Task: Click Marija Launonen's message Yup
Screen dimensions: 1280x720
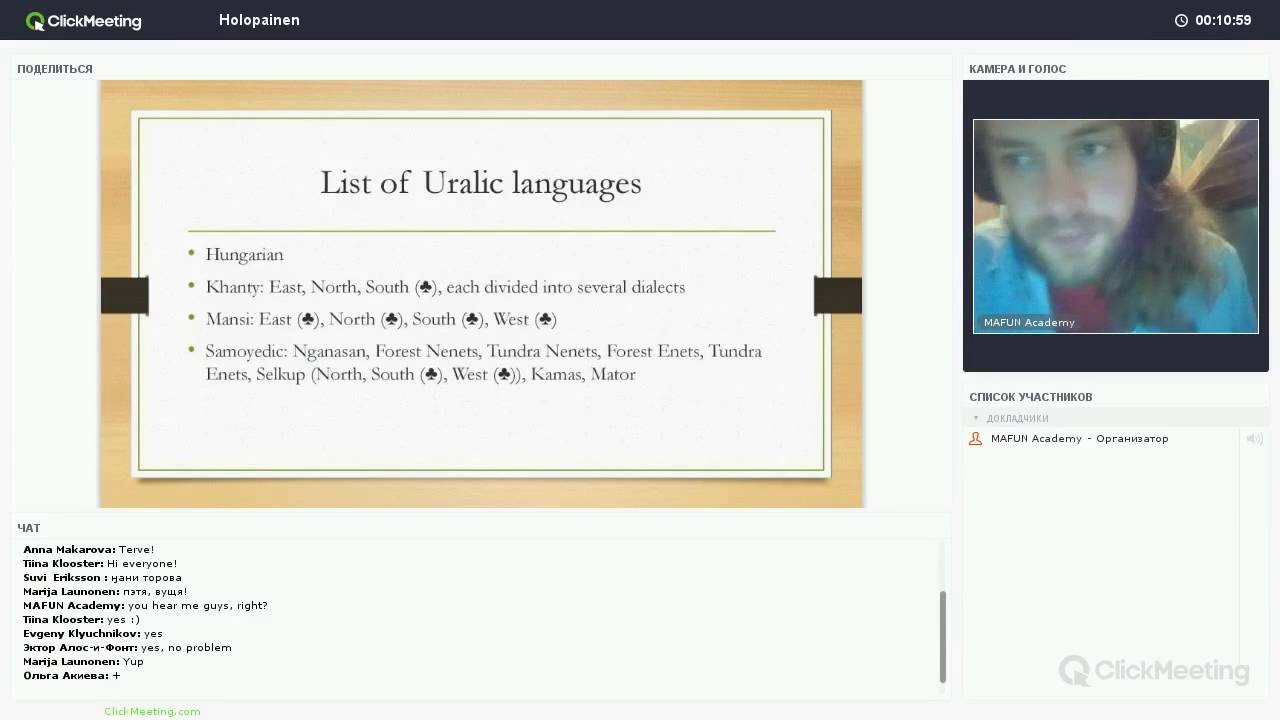Action: [x=83, y=661]
